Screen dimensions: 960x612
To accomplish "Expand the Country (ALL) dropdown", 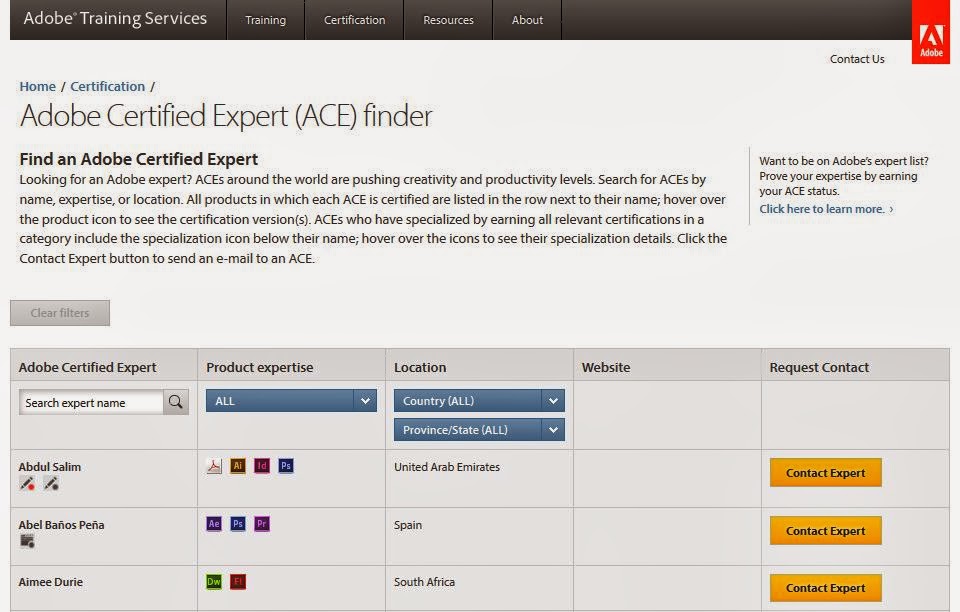I will coord(479,400).
